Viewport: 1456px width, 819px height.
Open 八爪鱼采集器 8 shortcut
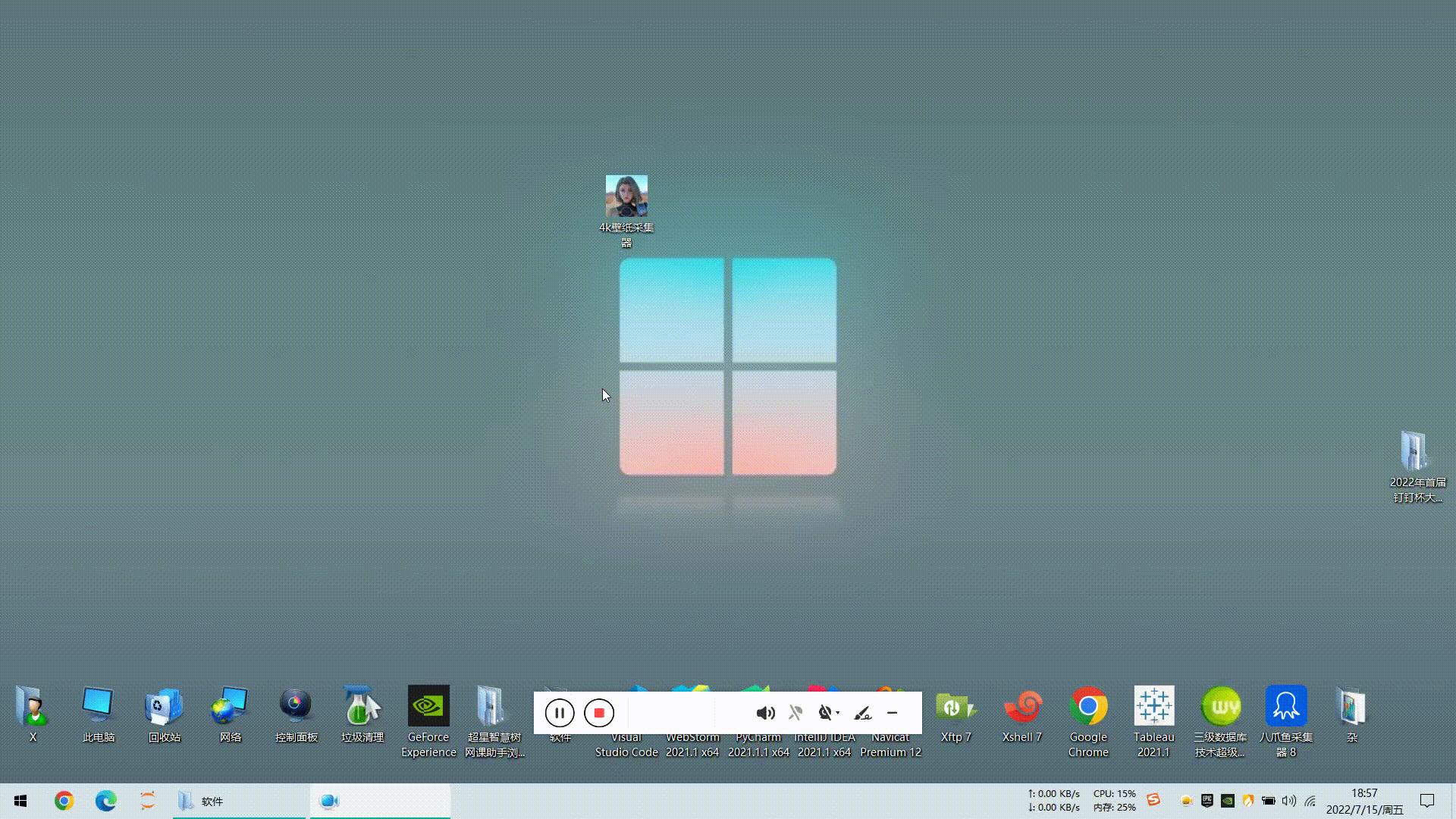point(1285,706)
